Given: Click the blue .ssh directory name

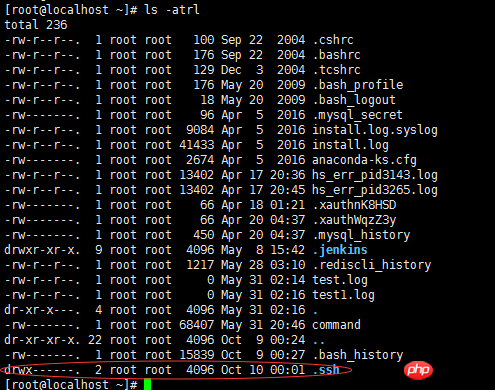Looking at the screenshot, I should 326,370.
